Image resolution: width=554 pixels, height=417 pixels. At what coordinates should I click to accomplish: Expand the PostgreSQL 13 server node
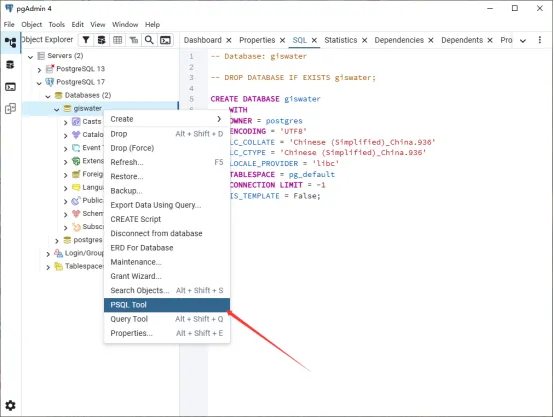[40, 69]
